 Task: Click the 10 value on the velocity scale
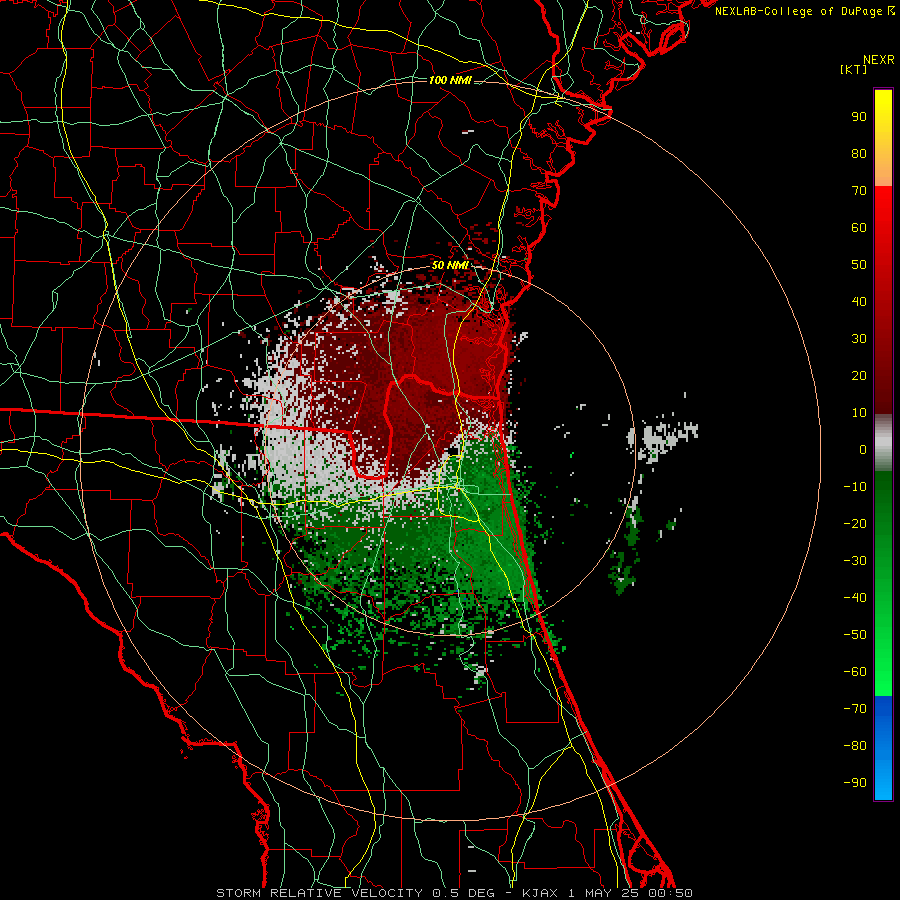(859, 413)
